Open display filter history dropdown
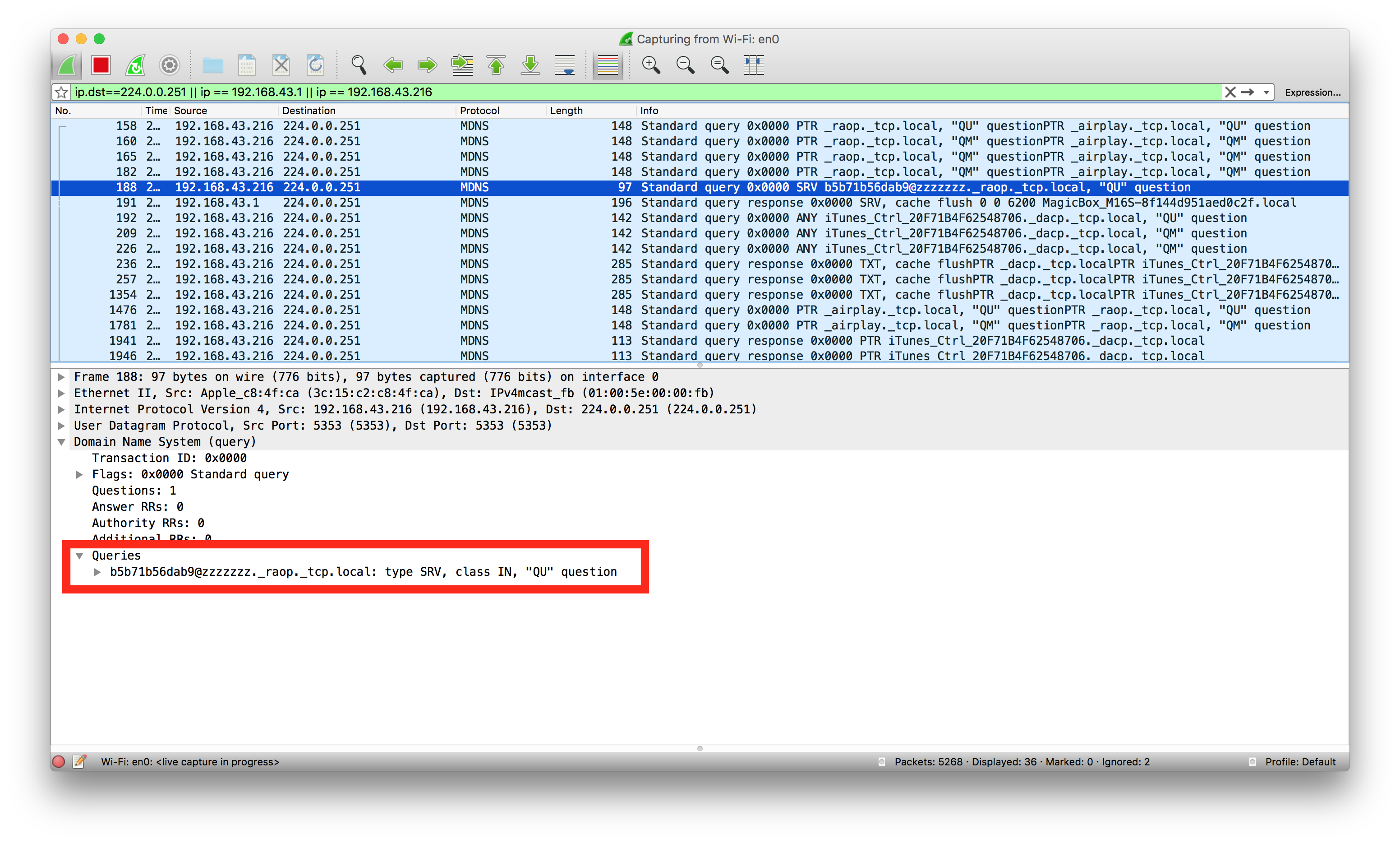 pyautogui.click(x=1266, y=92)
